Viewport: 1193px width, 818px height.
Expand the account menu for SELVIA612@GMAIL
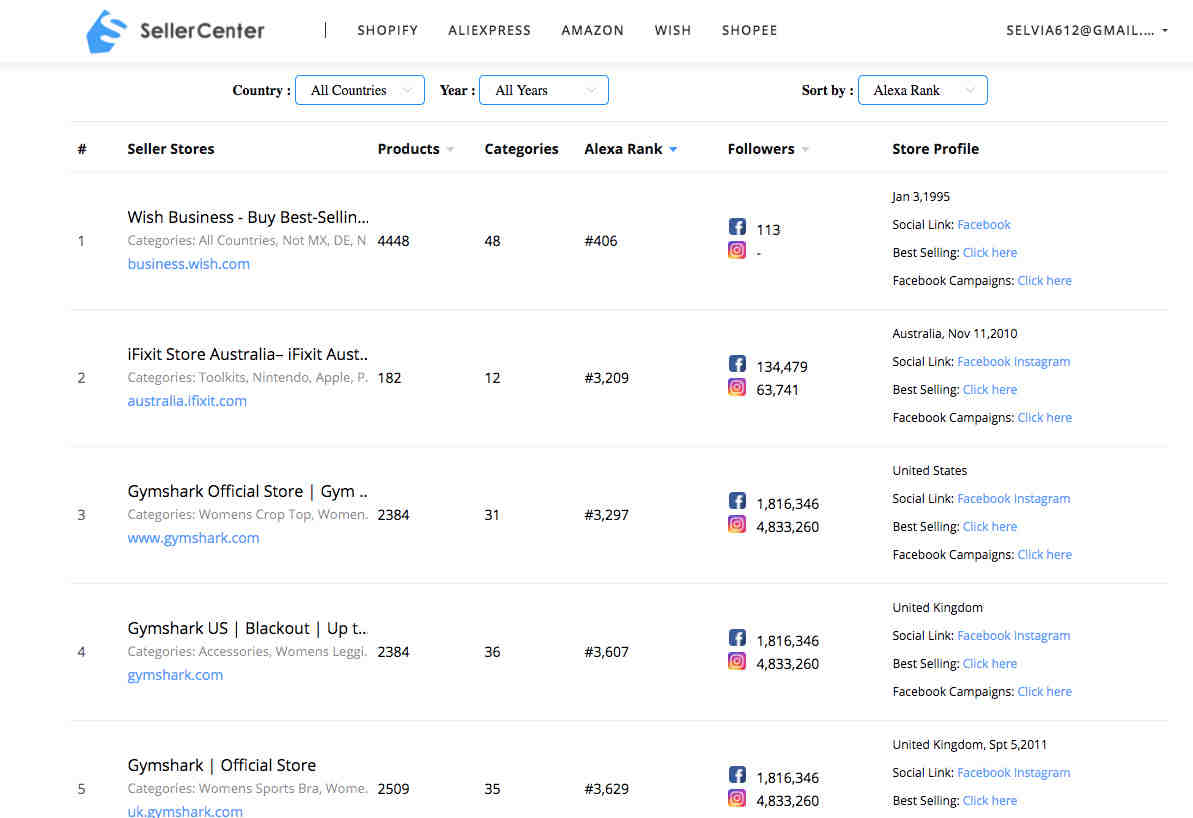pyautogui.click(x=1086, y=30)
